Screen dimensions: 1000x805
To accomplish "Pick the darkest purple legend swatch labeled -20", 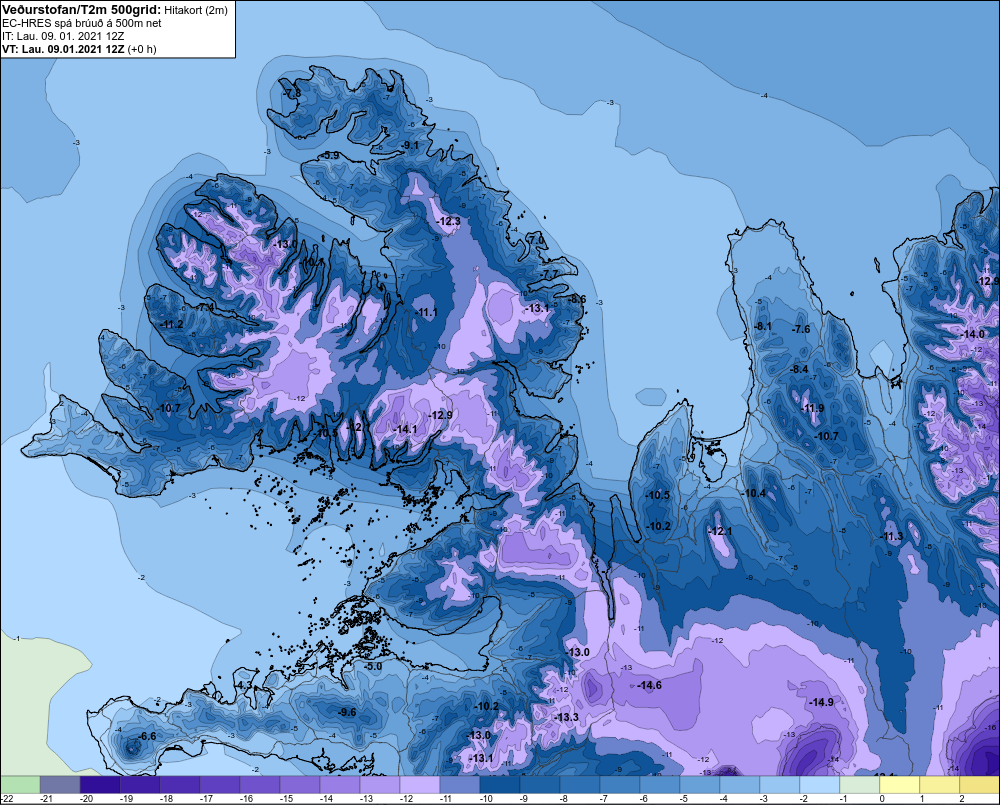I will [x=100, y=784].
